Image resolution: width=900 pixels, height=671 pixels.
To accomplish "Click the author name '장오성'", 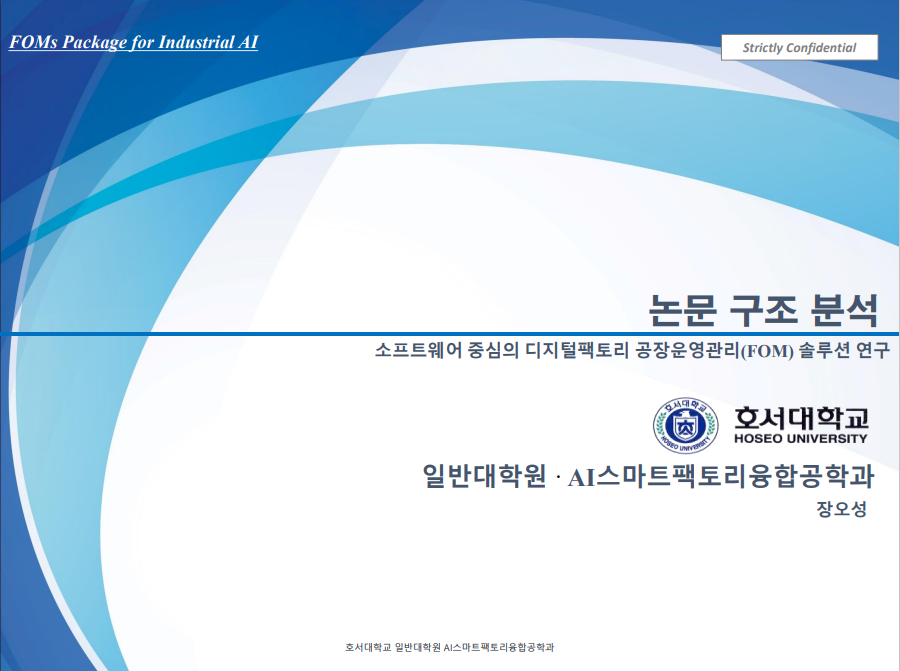I will (841, 509).
